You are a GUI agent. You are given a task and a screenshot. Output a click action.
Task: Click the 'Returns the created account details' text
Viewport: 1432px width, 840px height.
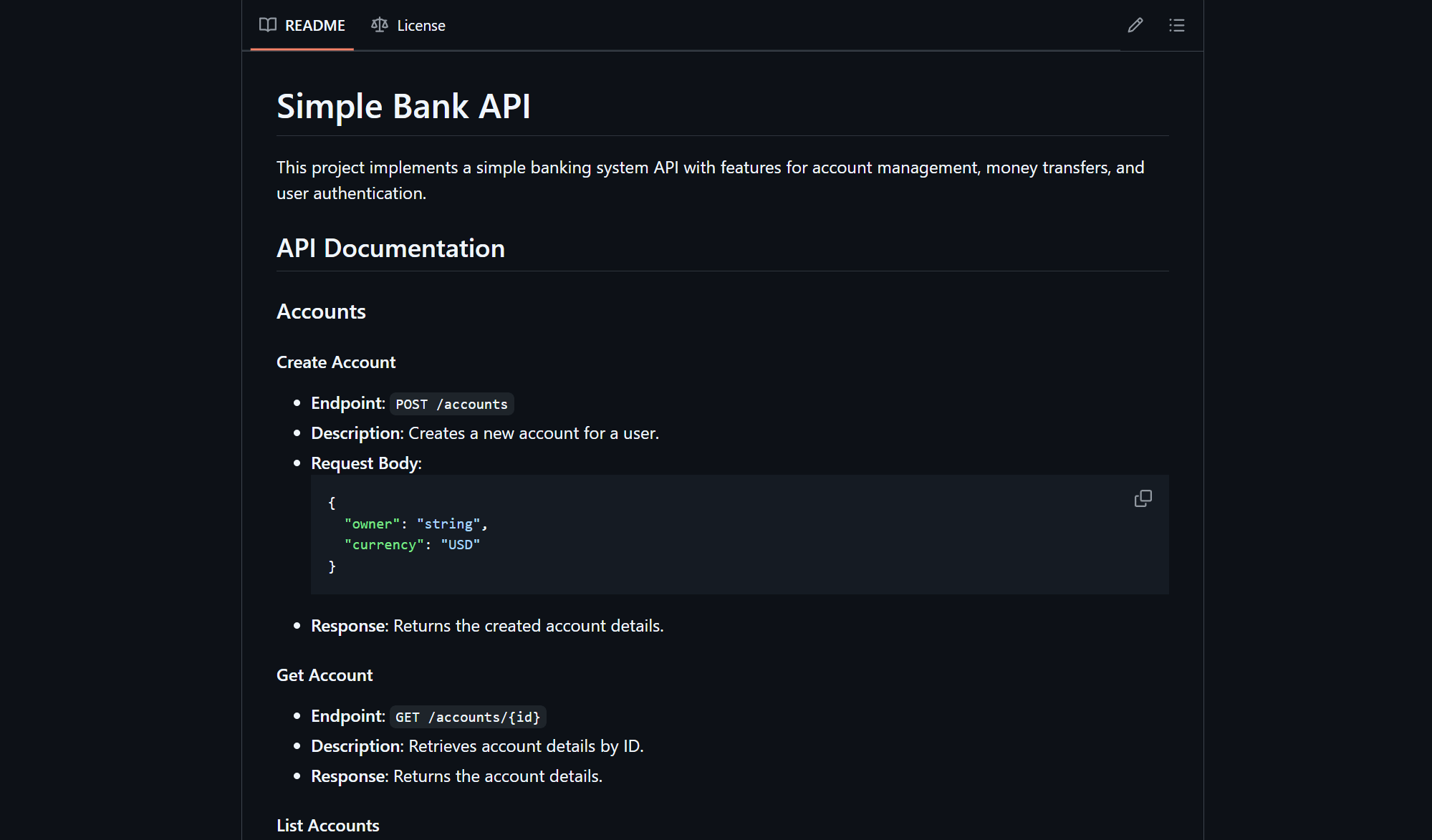tap(528, 626)
